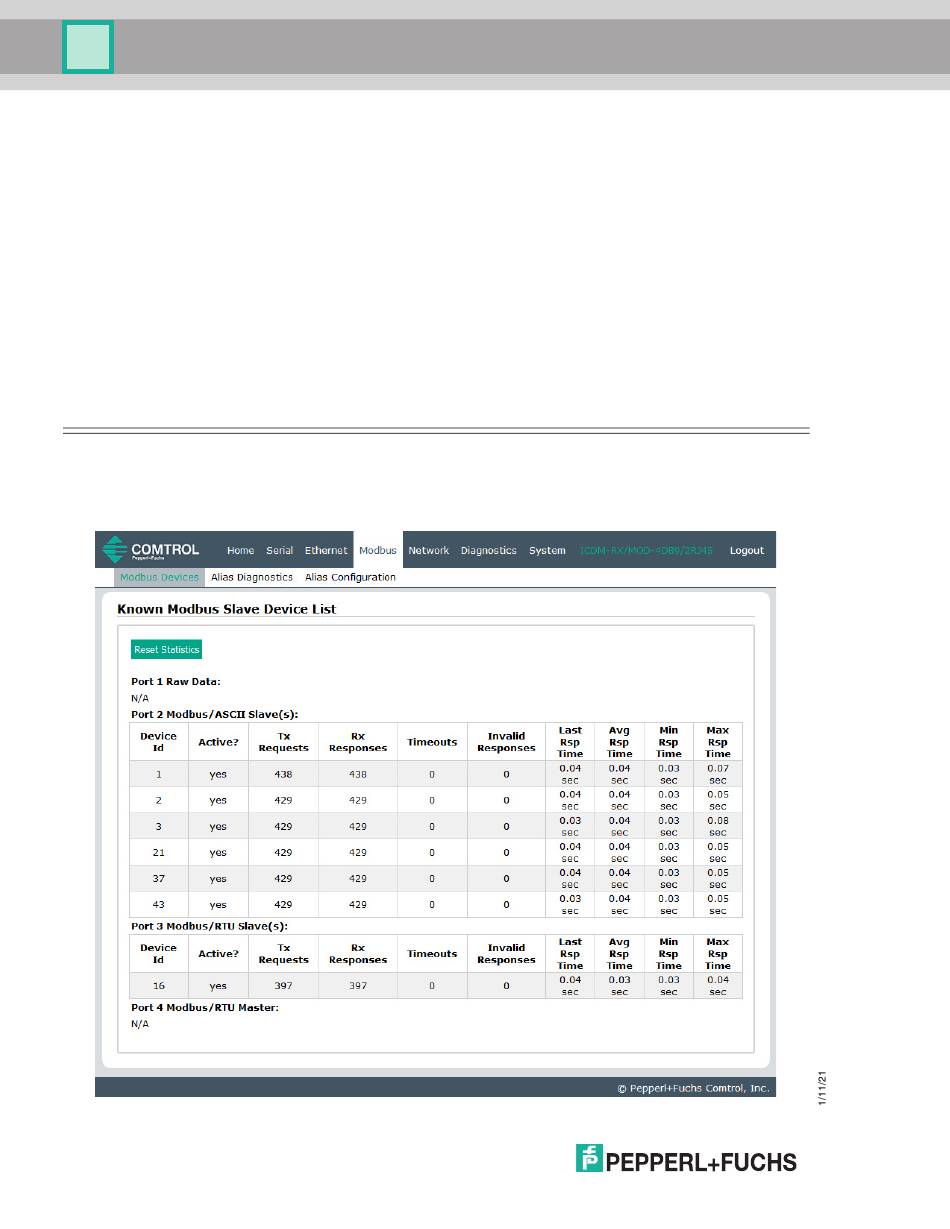
Task: Switch to Alias Diagnostics subtab
Action: [252, 577]
